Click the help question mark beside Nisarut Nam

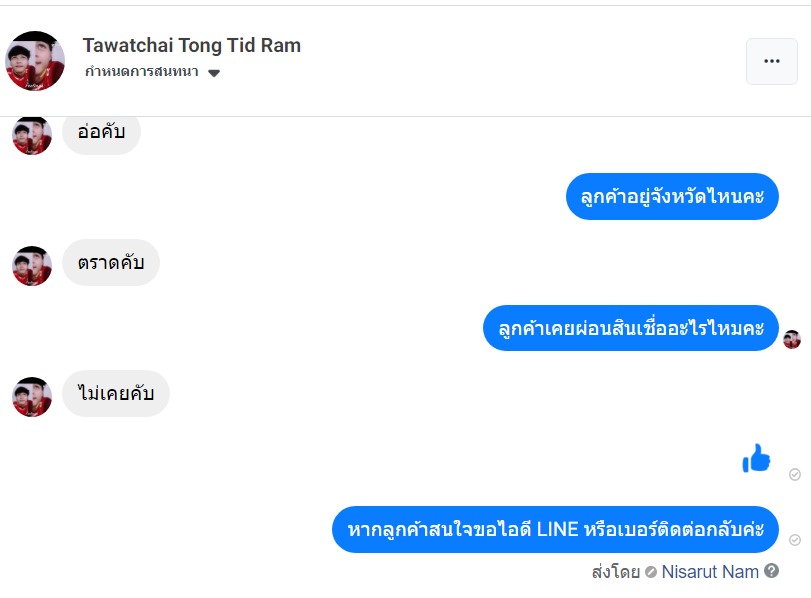(771, 571)
